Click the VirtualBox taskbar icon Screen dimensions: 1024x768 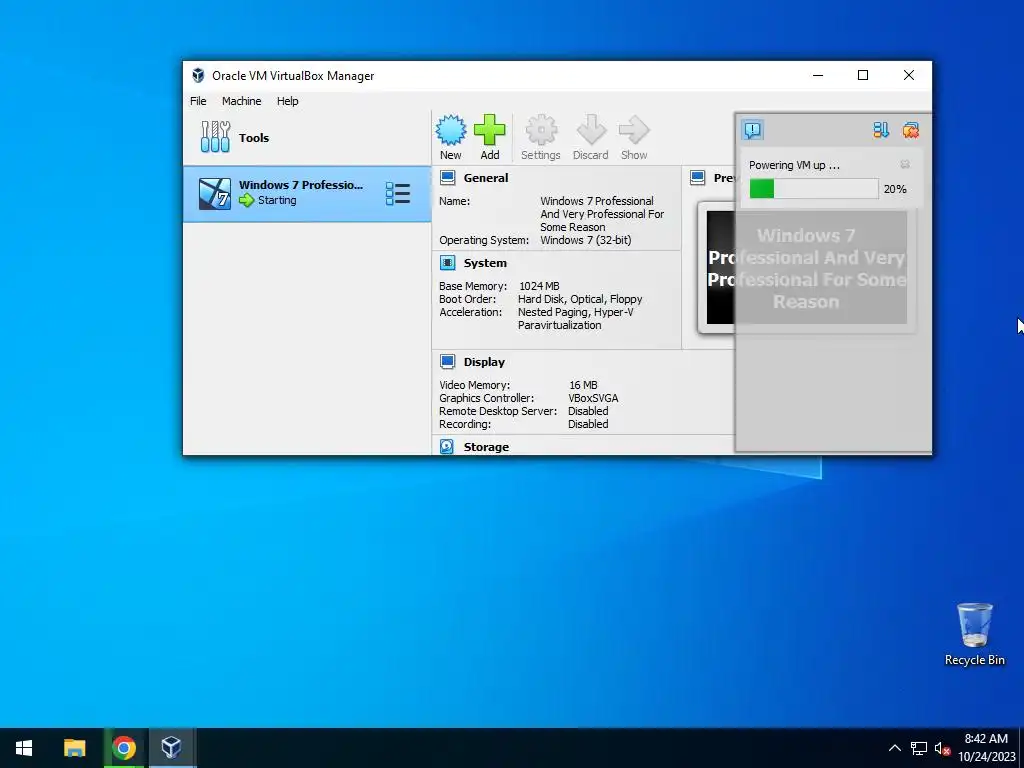[x=171, y=748]
